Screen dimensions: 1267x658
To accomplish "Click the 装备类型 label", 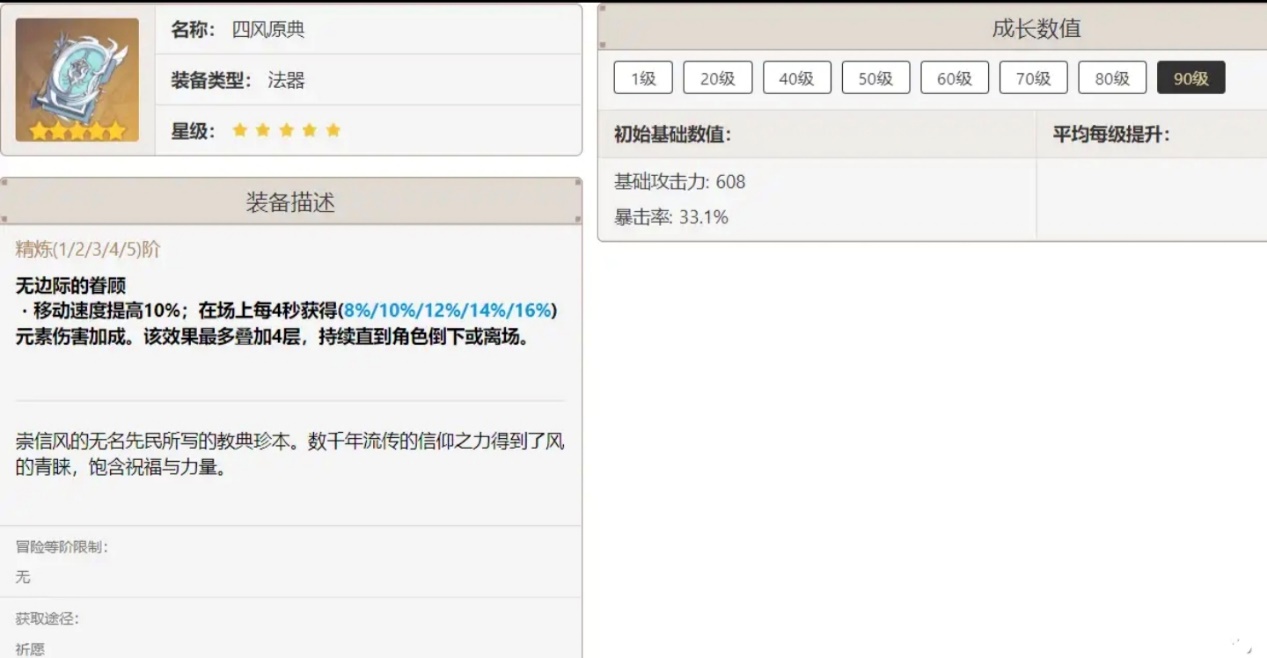I will [211, 80].
